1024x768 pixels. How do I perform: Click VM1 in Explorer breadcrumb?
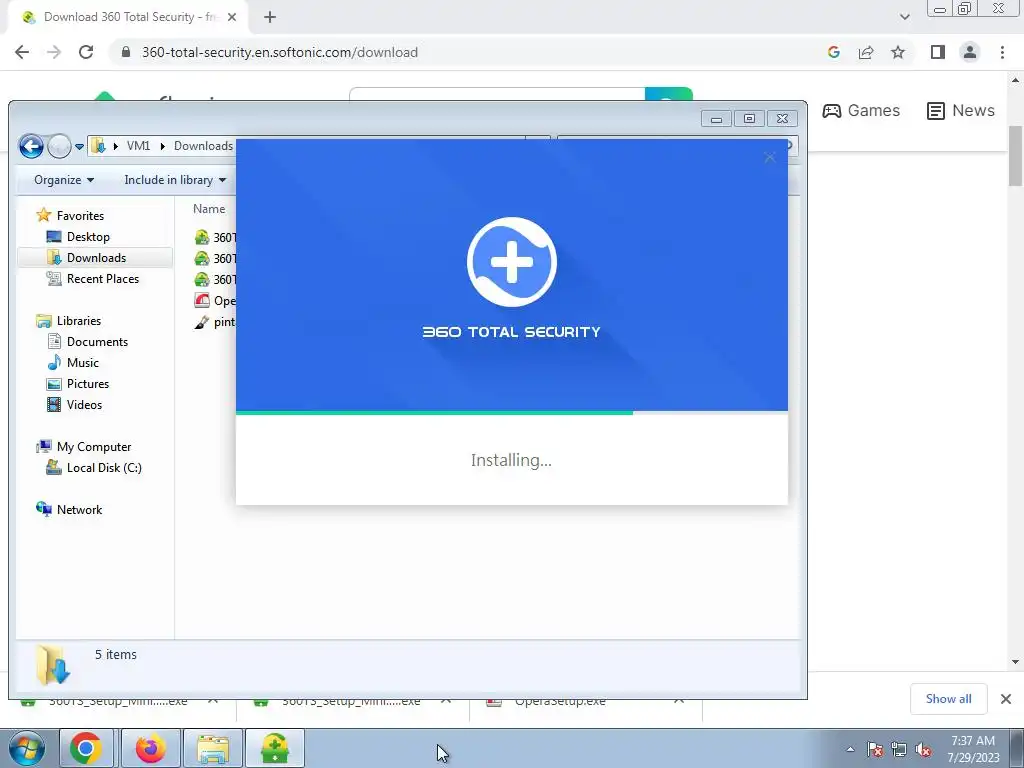pos(138,146)
